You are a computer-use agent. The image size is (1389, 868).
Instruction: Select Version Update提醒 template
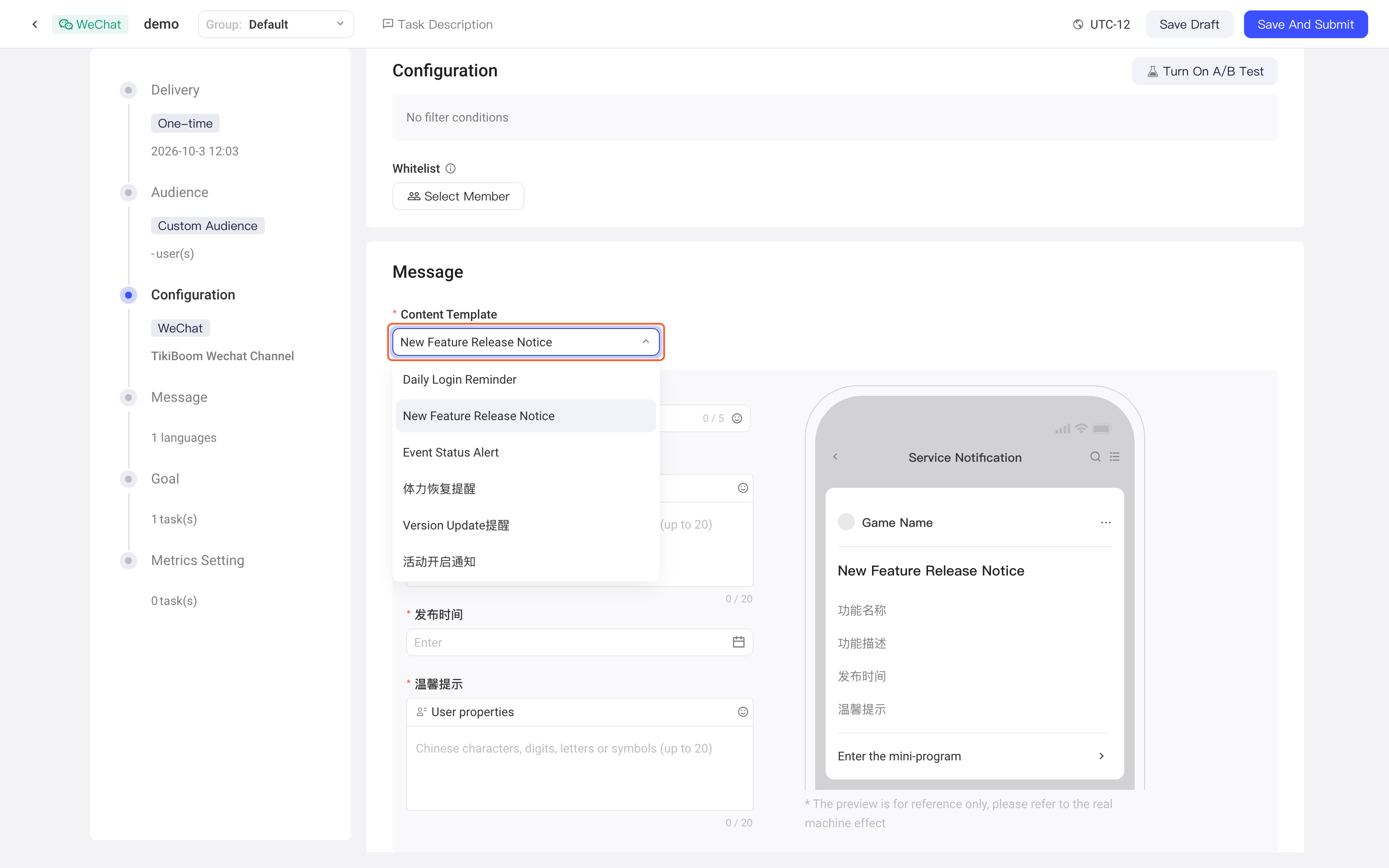[526, 525]
